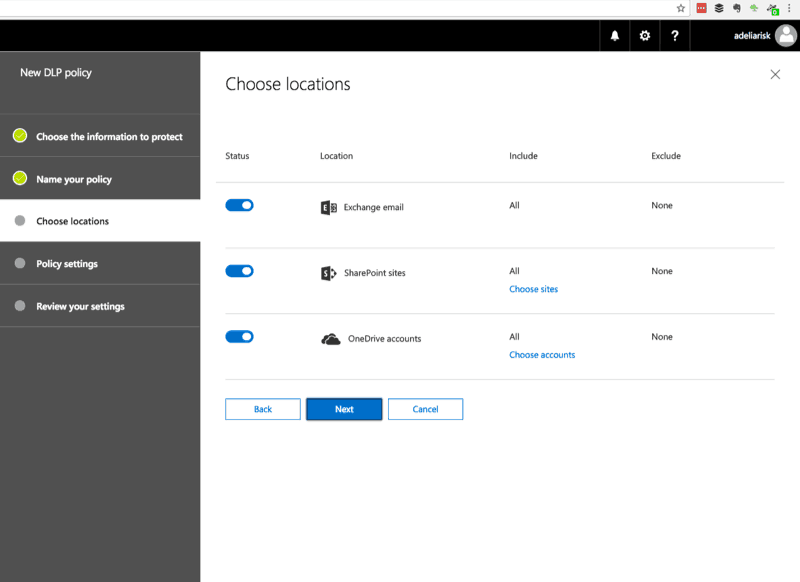Open Office 365 settings gear
Image resolution: width=800 pixels, height=582 pixels.
[644, 35]
